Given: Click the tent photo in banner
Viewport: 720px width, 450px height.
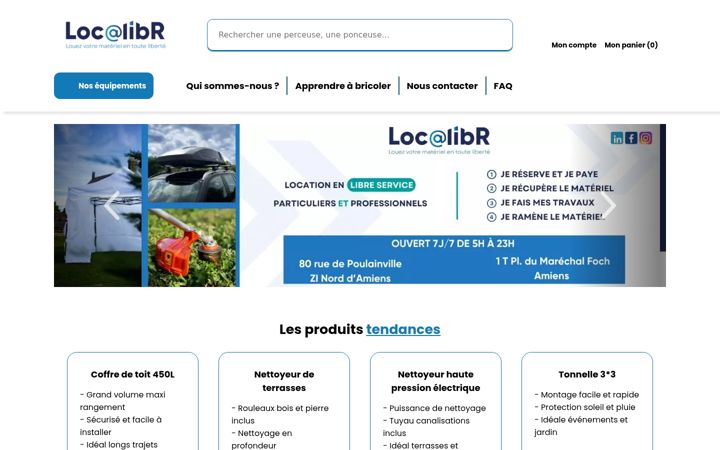Looking at the screenshot, I should point(97,205).
